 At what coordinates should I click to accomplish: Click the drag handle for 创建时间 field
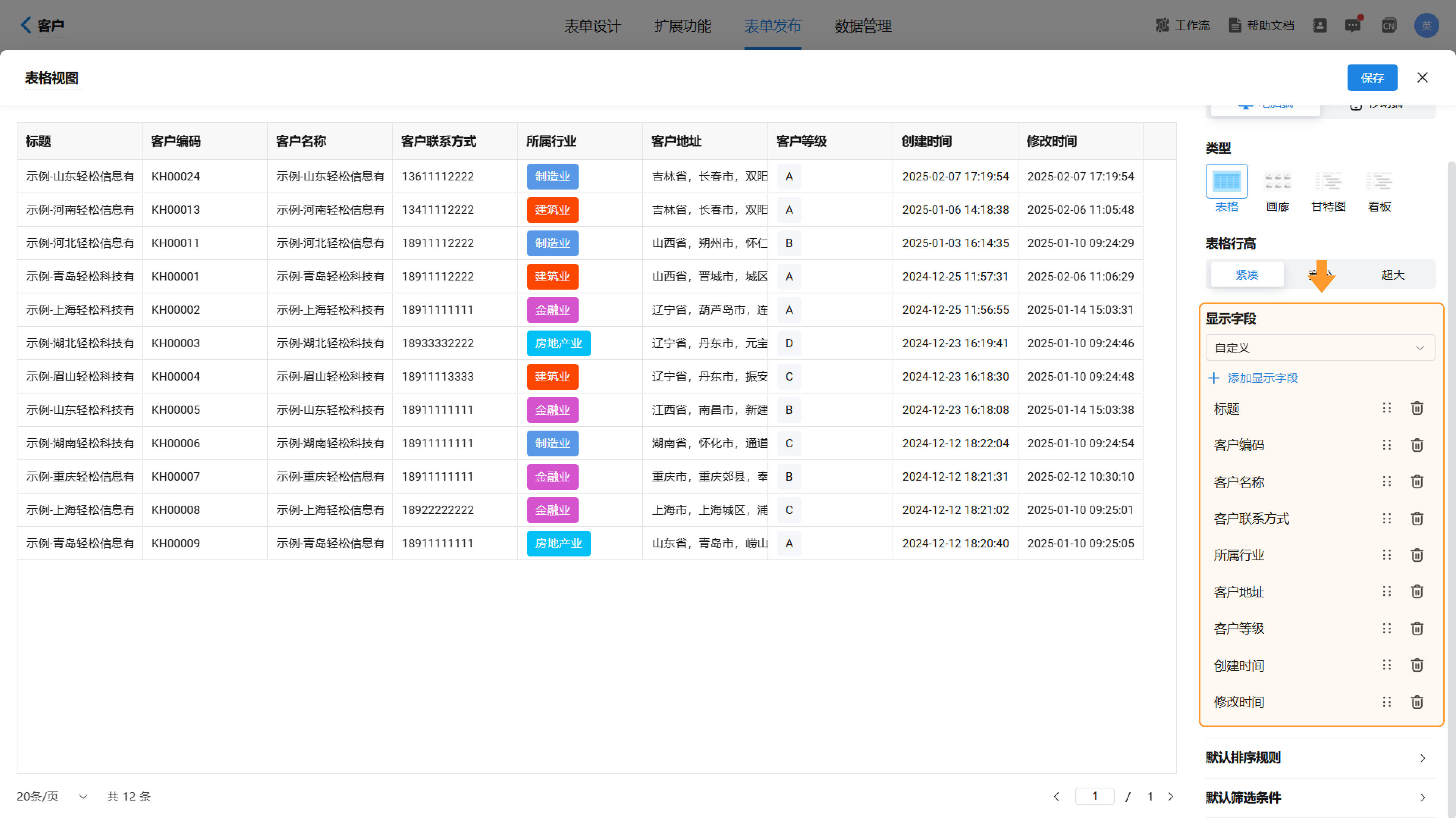[x=1387, y=665]
